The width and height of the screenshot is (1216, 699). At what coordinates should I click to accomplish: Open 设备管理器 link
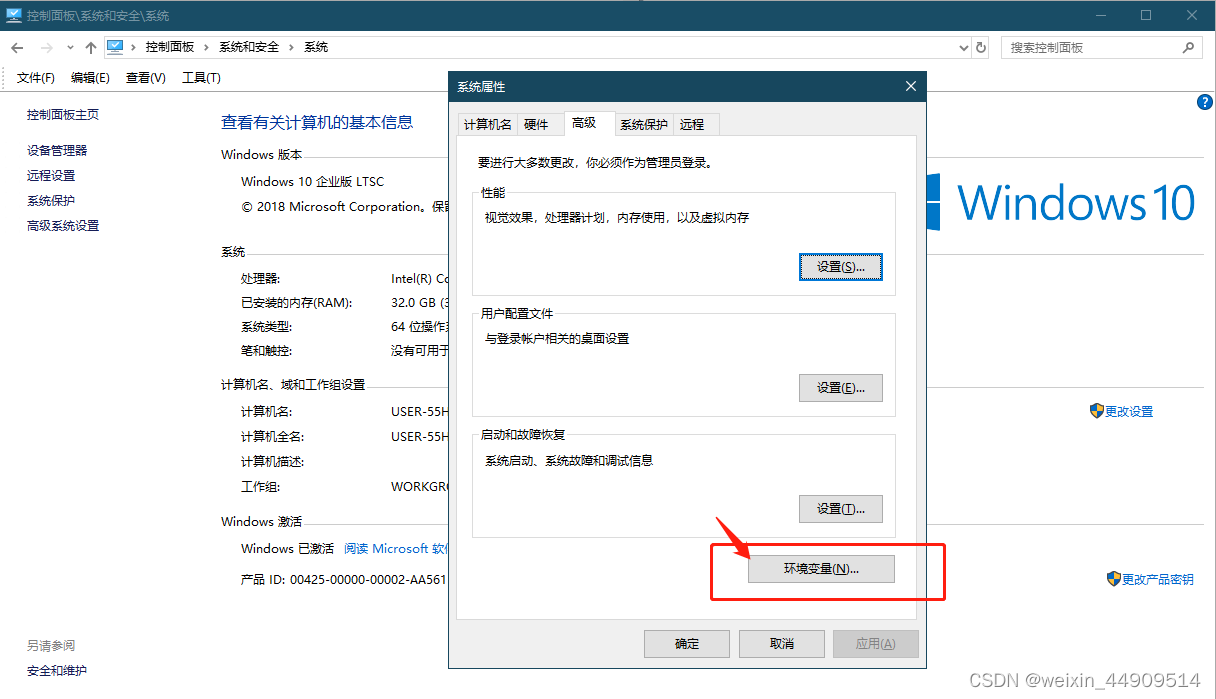point(57,150)
